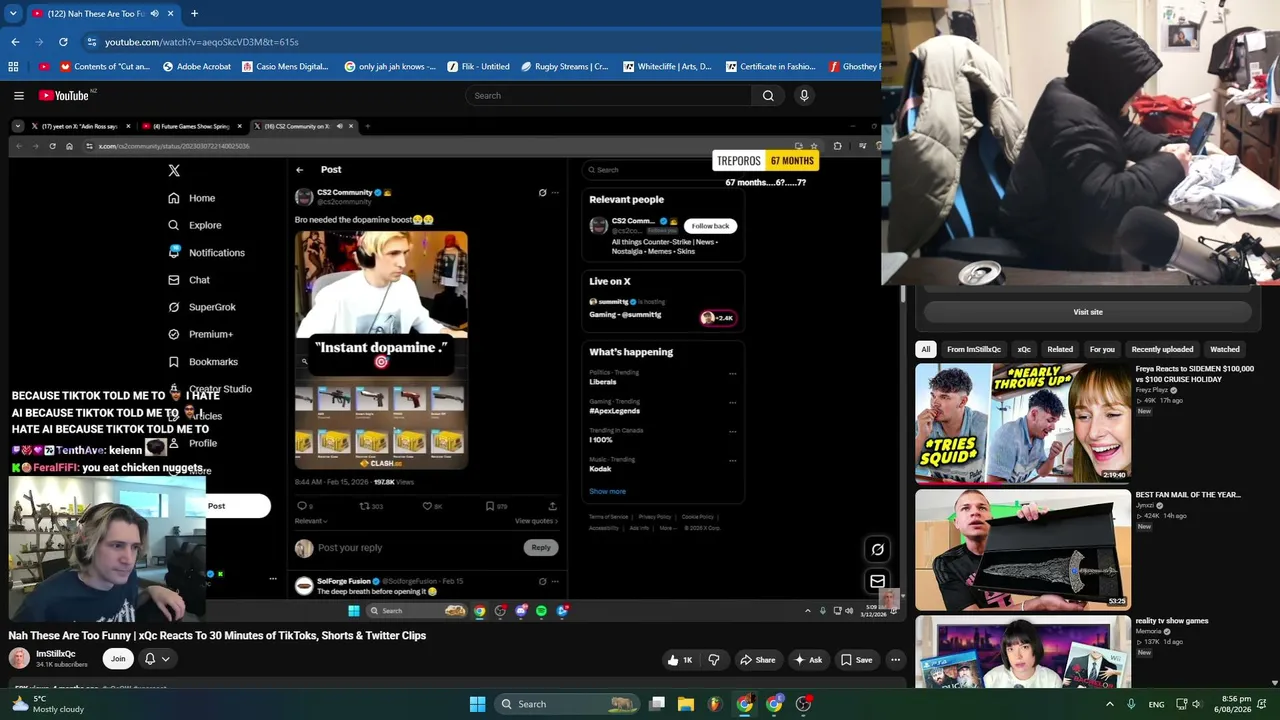The image size is (1280, 720).
Task: Select the Related filter chip
Action: (1060, 349)
